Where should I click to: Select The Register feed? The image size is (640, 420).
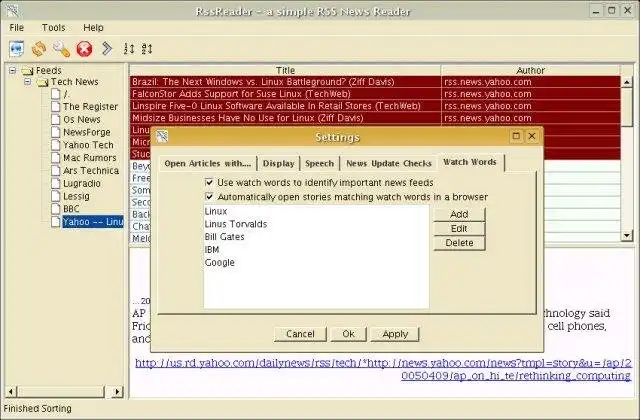(x=90, y=107)
